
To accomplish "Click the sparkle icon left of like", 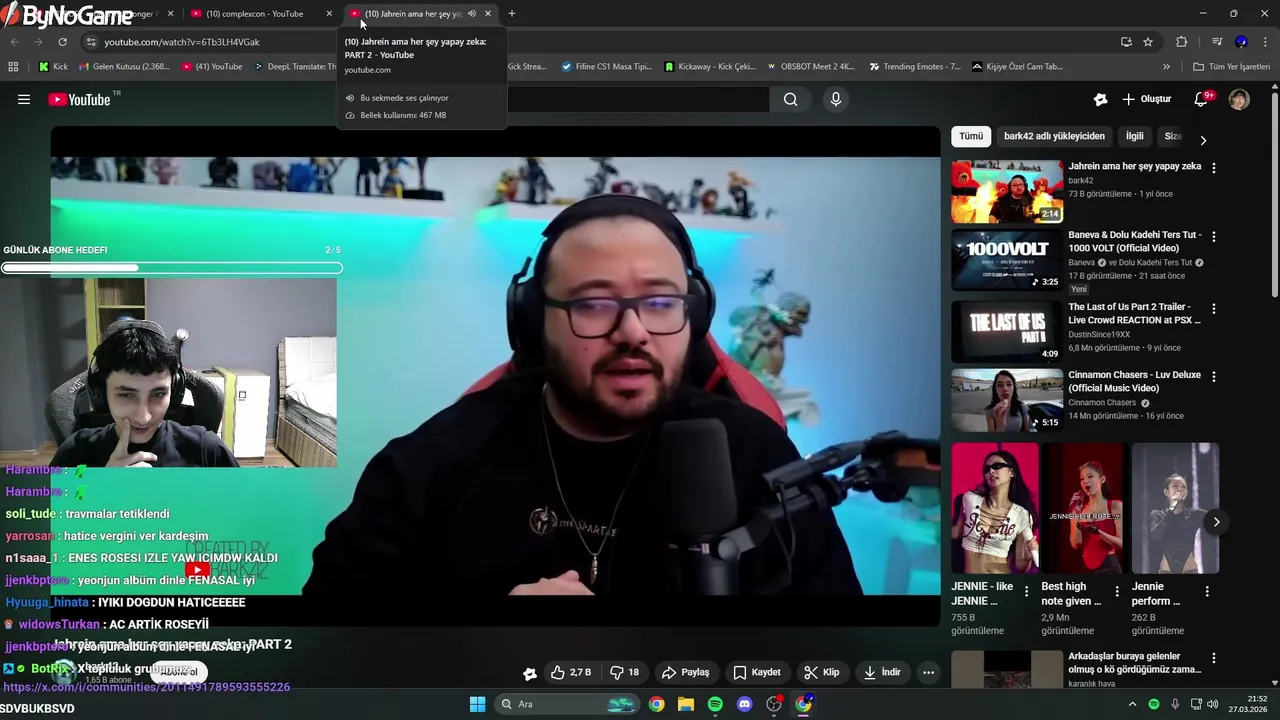I will [x=530, y=673].
